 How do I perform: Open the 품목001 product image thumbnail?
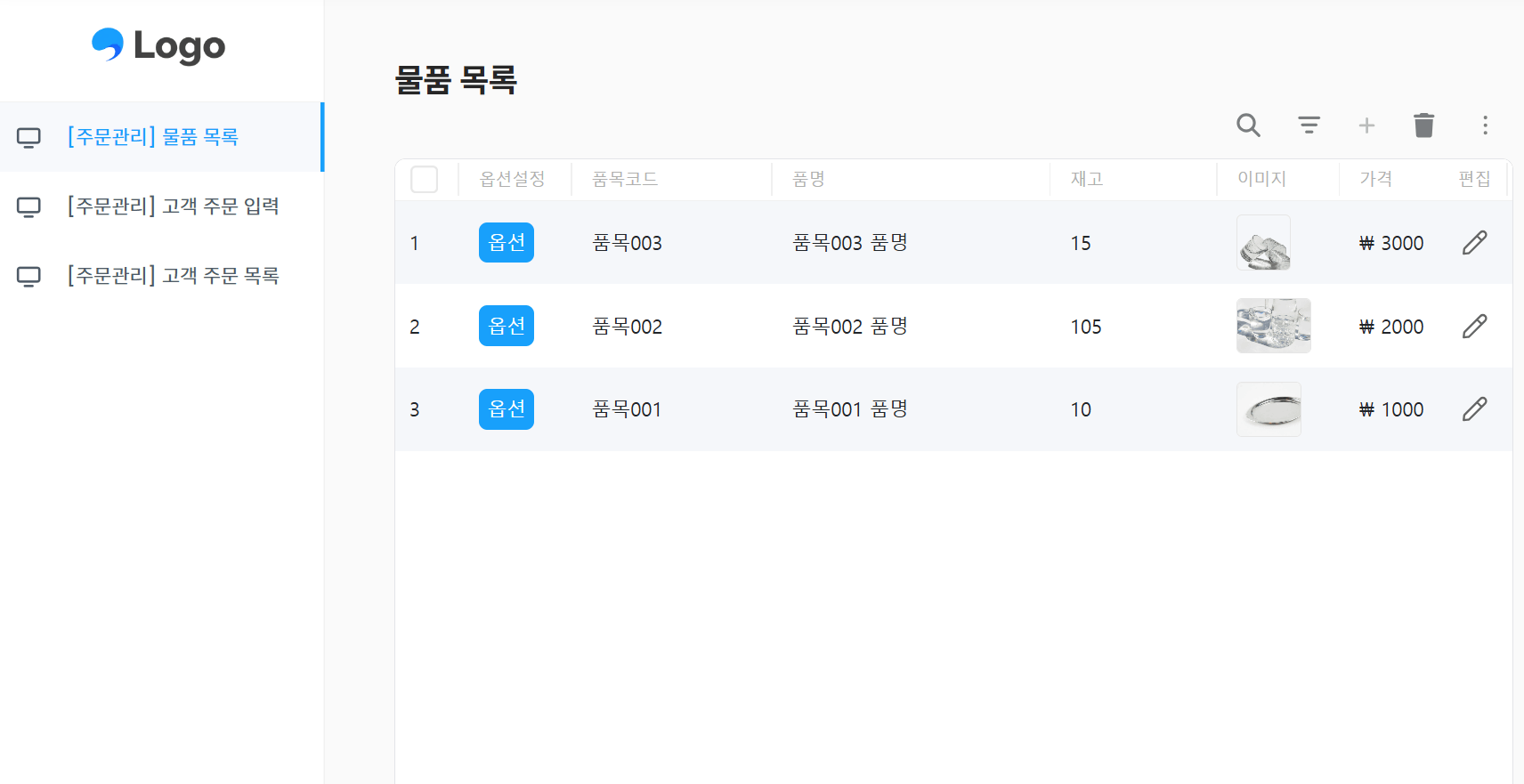tap(1269, 409)
